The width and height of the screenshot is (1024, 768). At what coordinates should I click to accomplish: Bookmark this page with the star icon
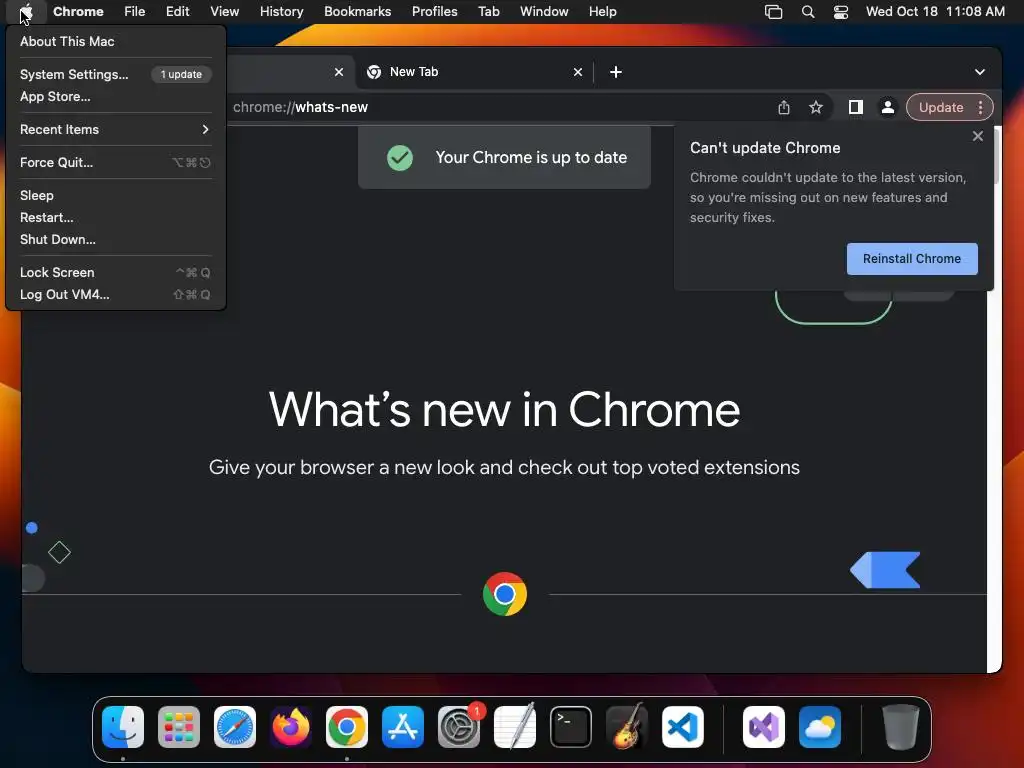(x=816, y=107)
